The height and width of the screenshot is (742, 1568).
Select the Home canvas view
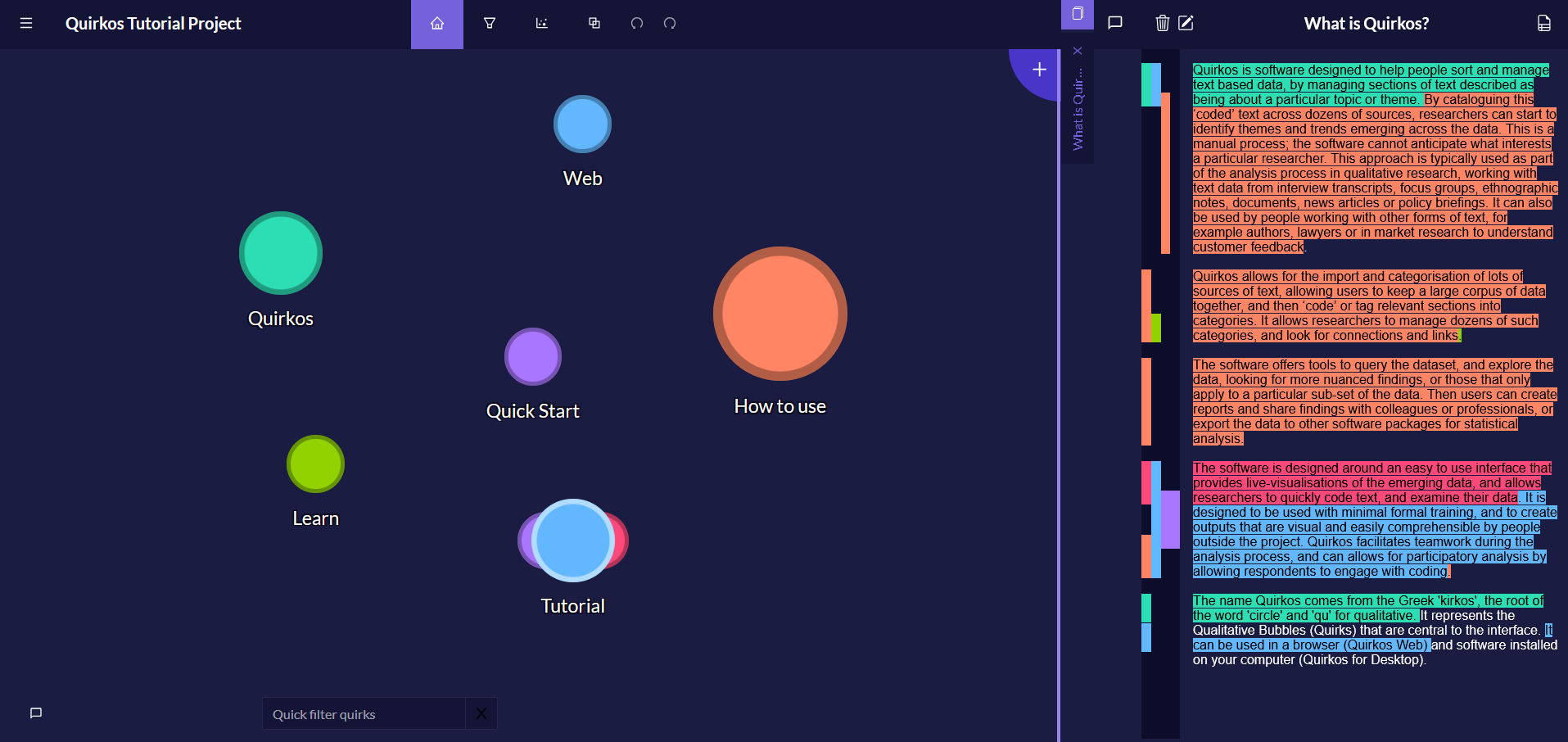(x=436, y=24)
